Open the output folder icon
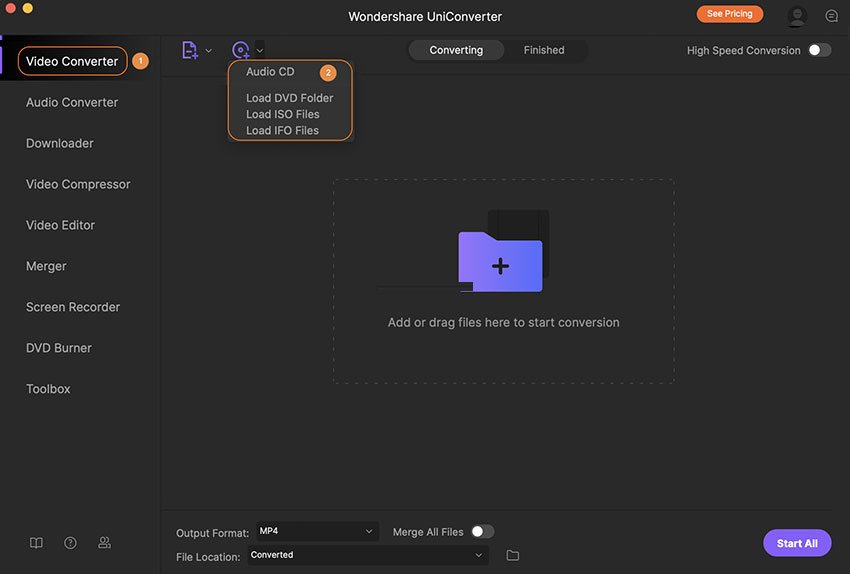 pyautogui.click(x=512, y=556)
